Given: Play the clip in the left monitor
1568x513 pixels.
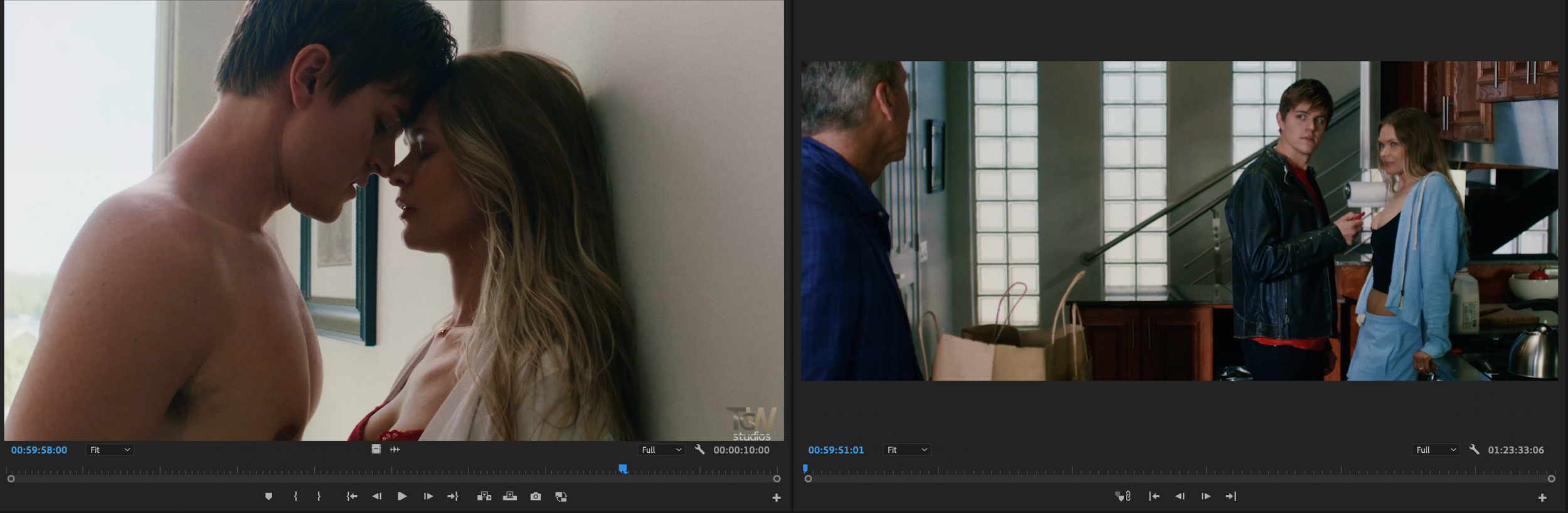Looking at the screenshot, I should tap(402, 496).
